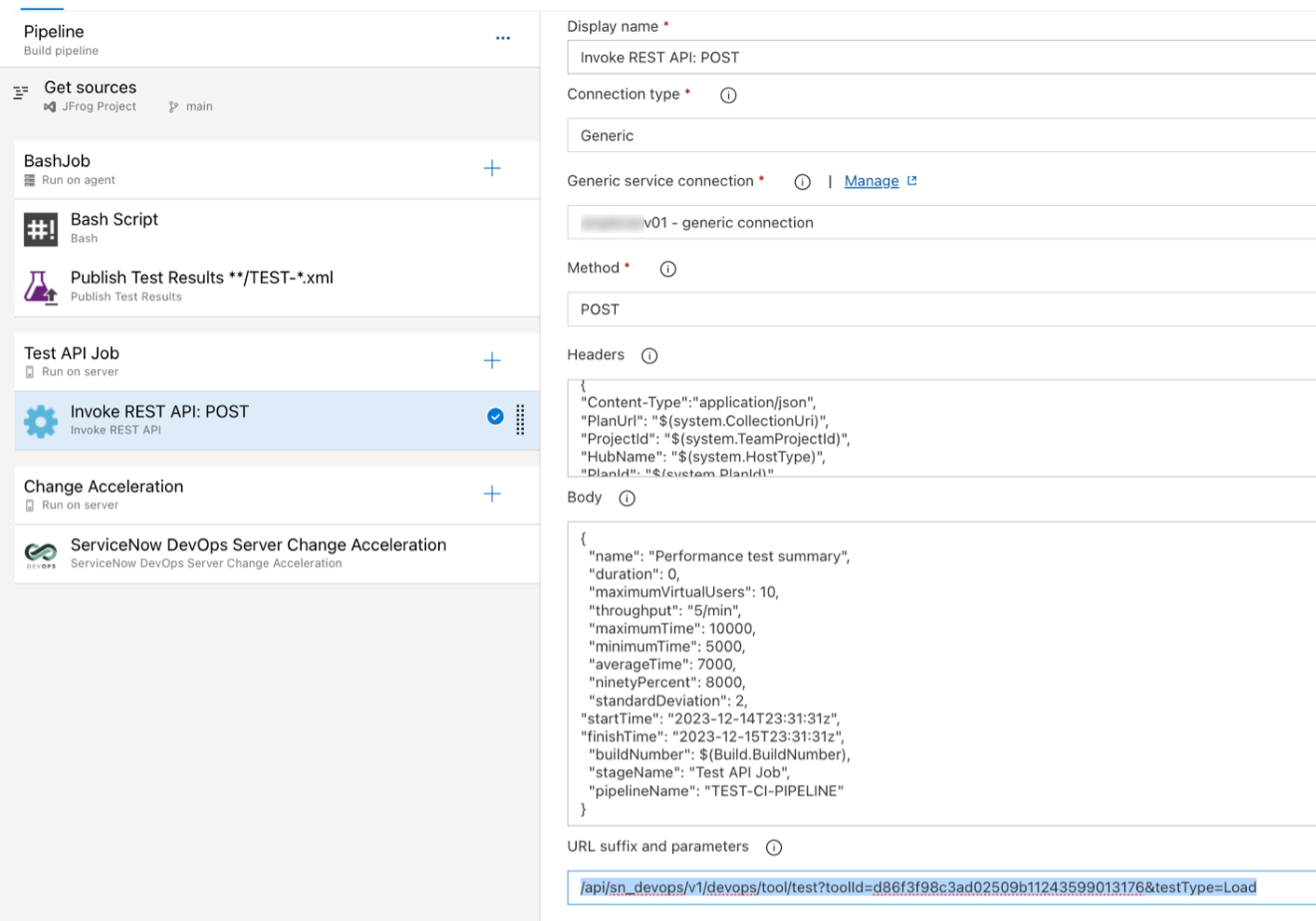The image size is (1316, 921).
Task: Add a task to BashJob
Action: tap(492, 168)
